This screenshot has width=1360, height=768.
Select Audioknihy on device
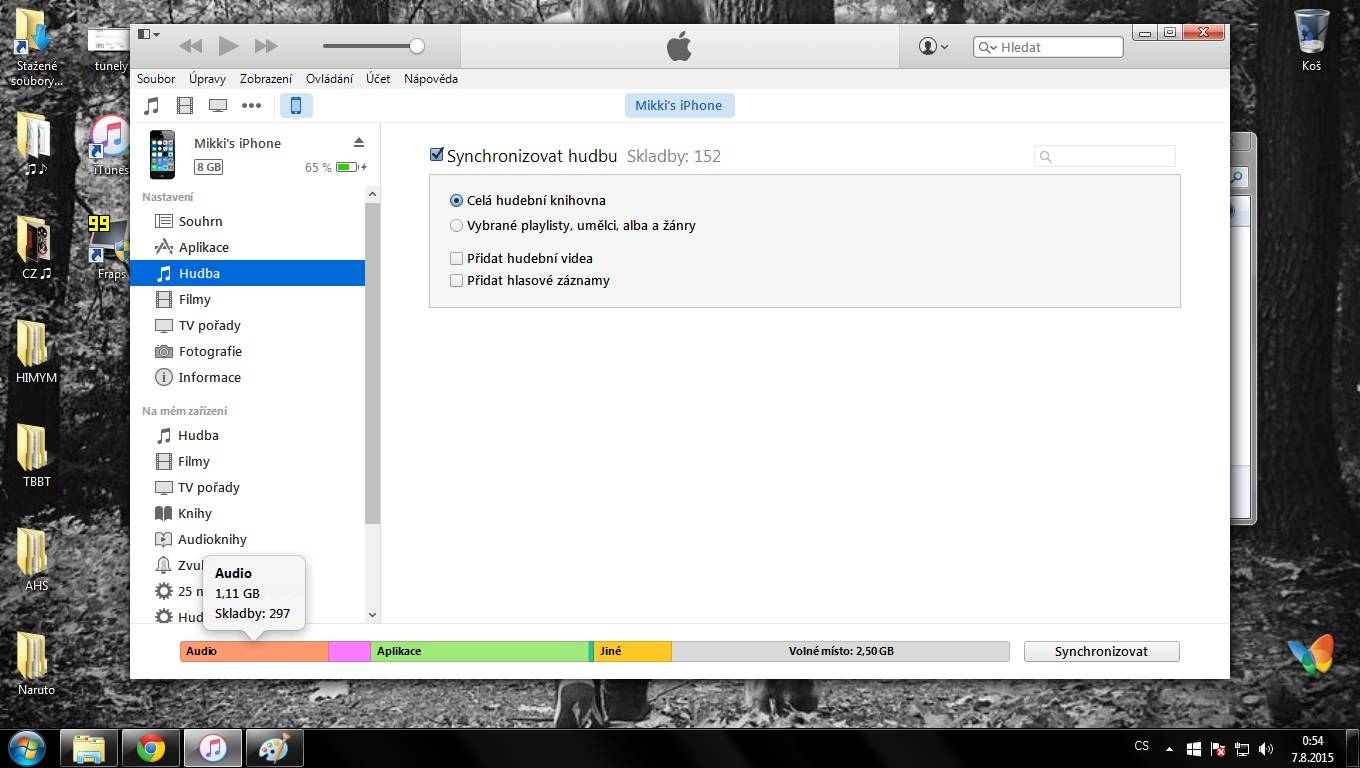click(x=247, y=539)
